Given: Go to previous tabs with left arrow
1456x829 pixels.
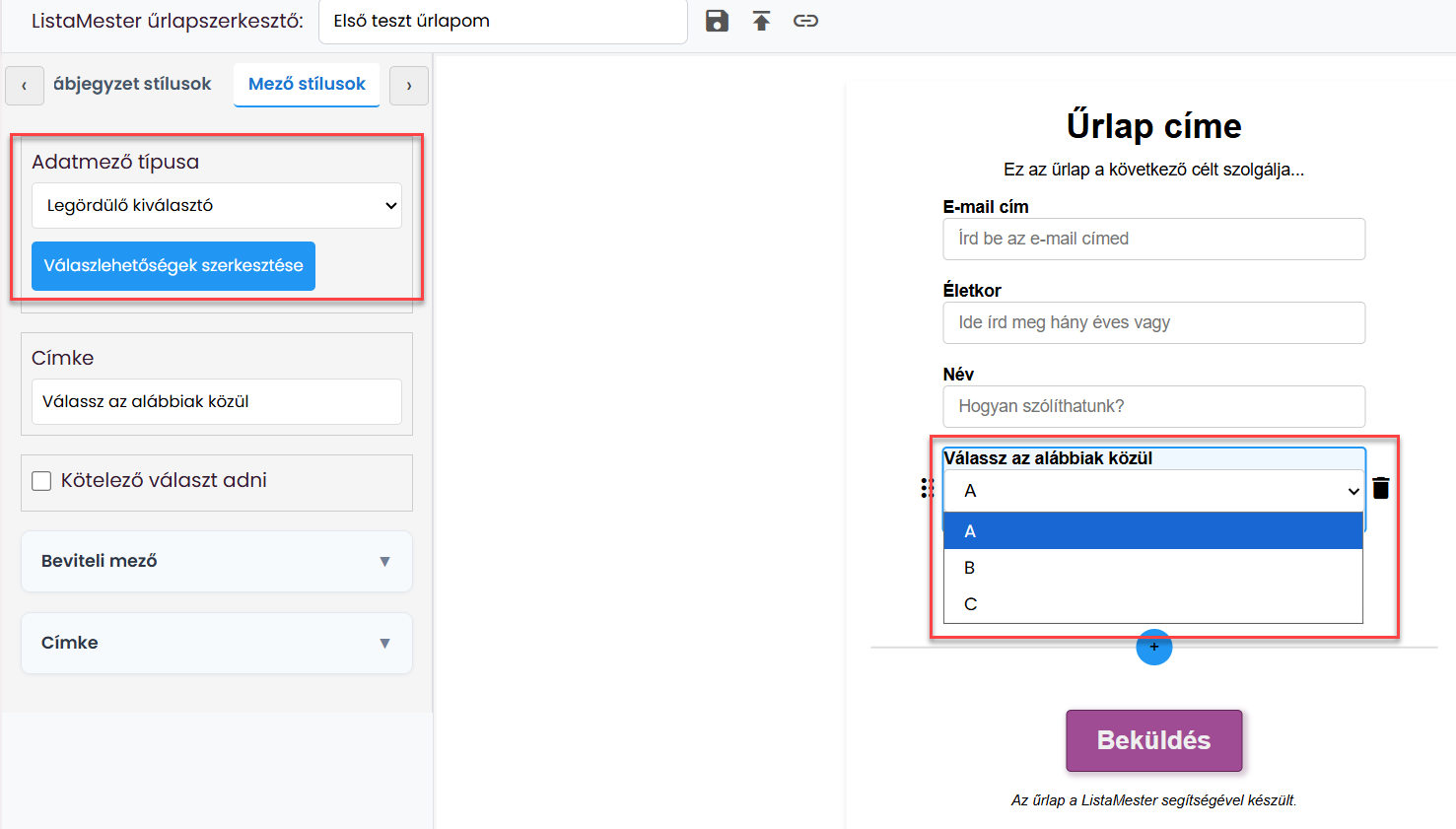Looking at the screenshot, I should (25, 86).
